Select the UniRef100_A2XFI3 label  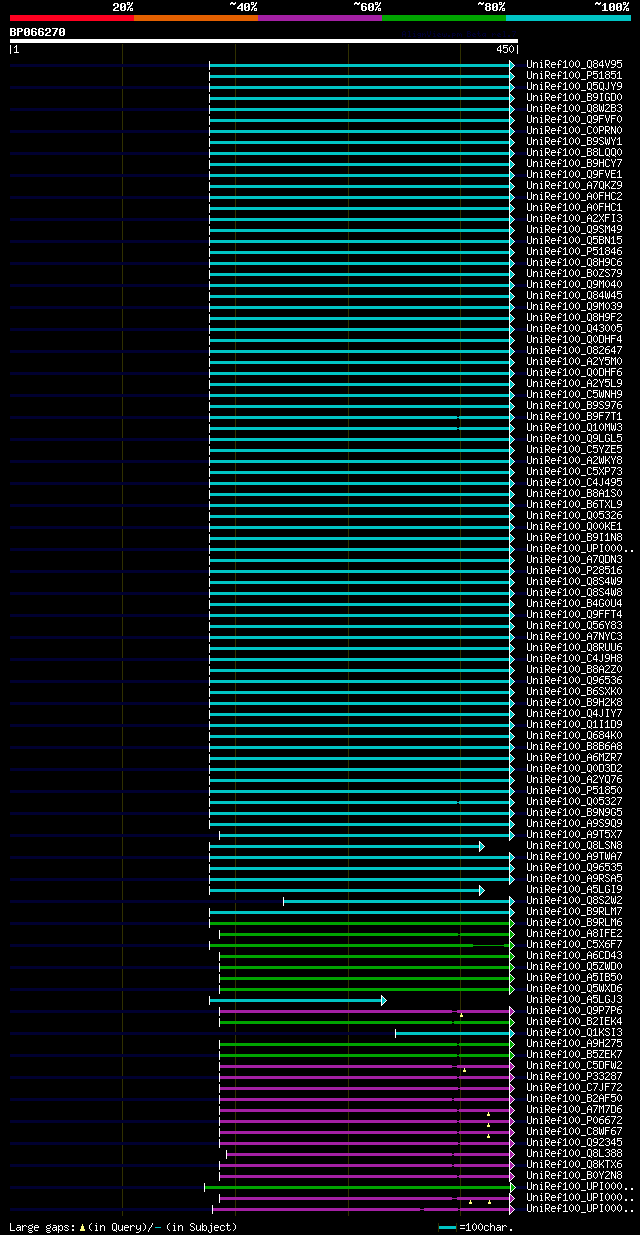tap(574, 218)
